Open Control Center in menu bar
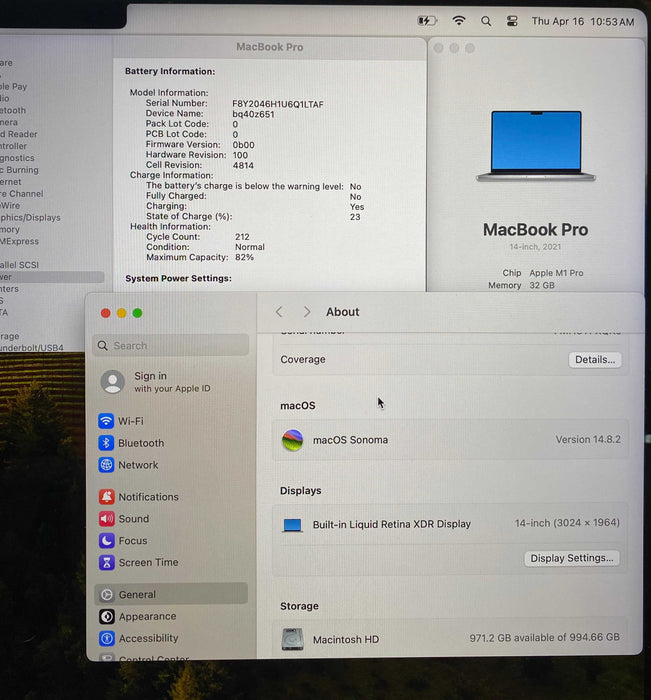Viewport: 651px width, 700px height. coord(512,21)
